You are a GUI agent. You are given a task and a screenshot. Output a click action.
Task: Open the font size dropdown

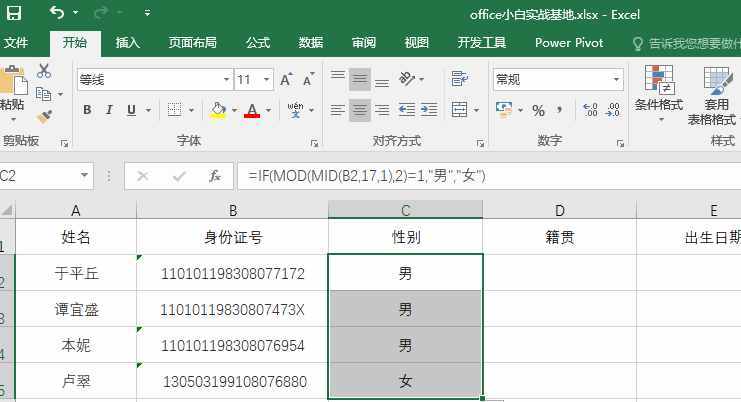[267, 80]
